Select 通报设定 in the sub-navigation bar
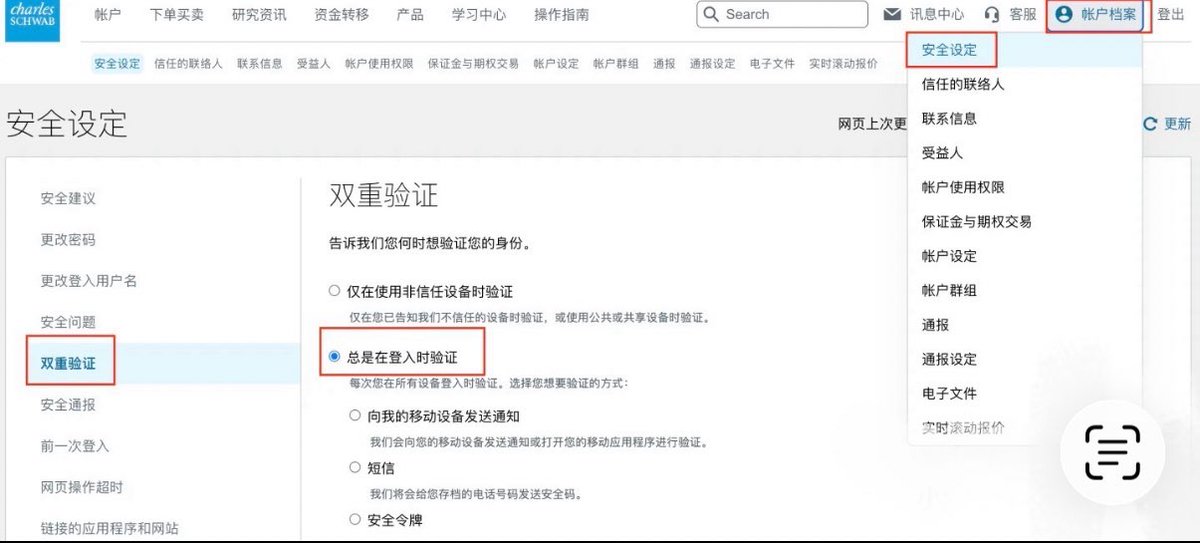 pos(712,63)
